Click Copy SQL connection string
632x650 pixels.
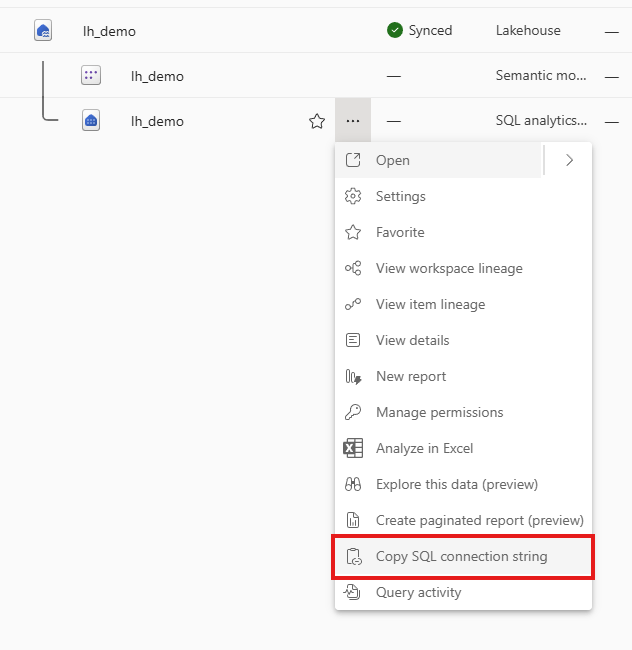click(461, 556)
